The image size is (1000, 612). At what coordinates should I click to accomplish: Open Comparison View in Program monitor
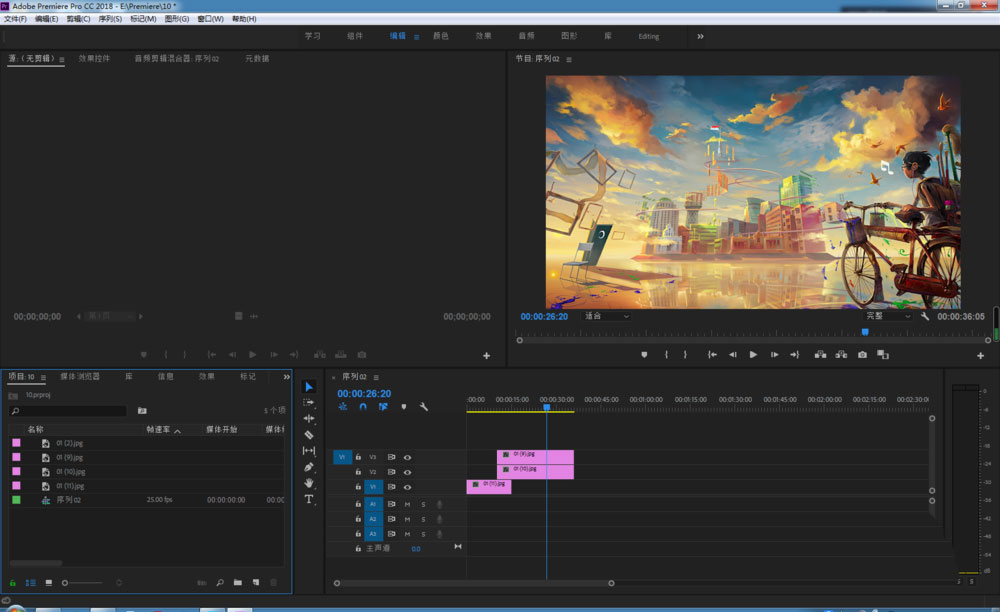pos(883,354)
